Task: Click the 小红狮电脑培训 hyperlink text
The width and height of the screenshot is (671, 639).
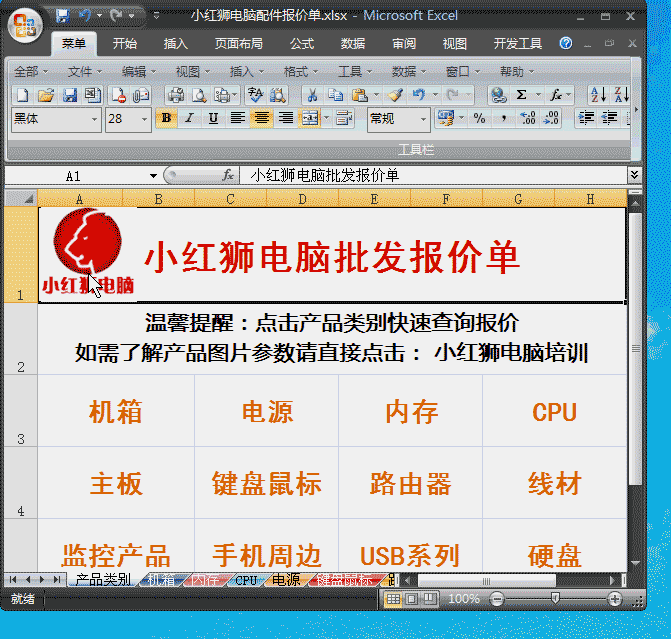Action: pyautogui.click(x=511, y=353)
